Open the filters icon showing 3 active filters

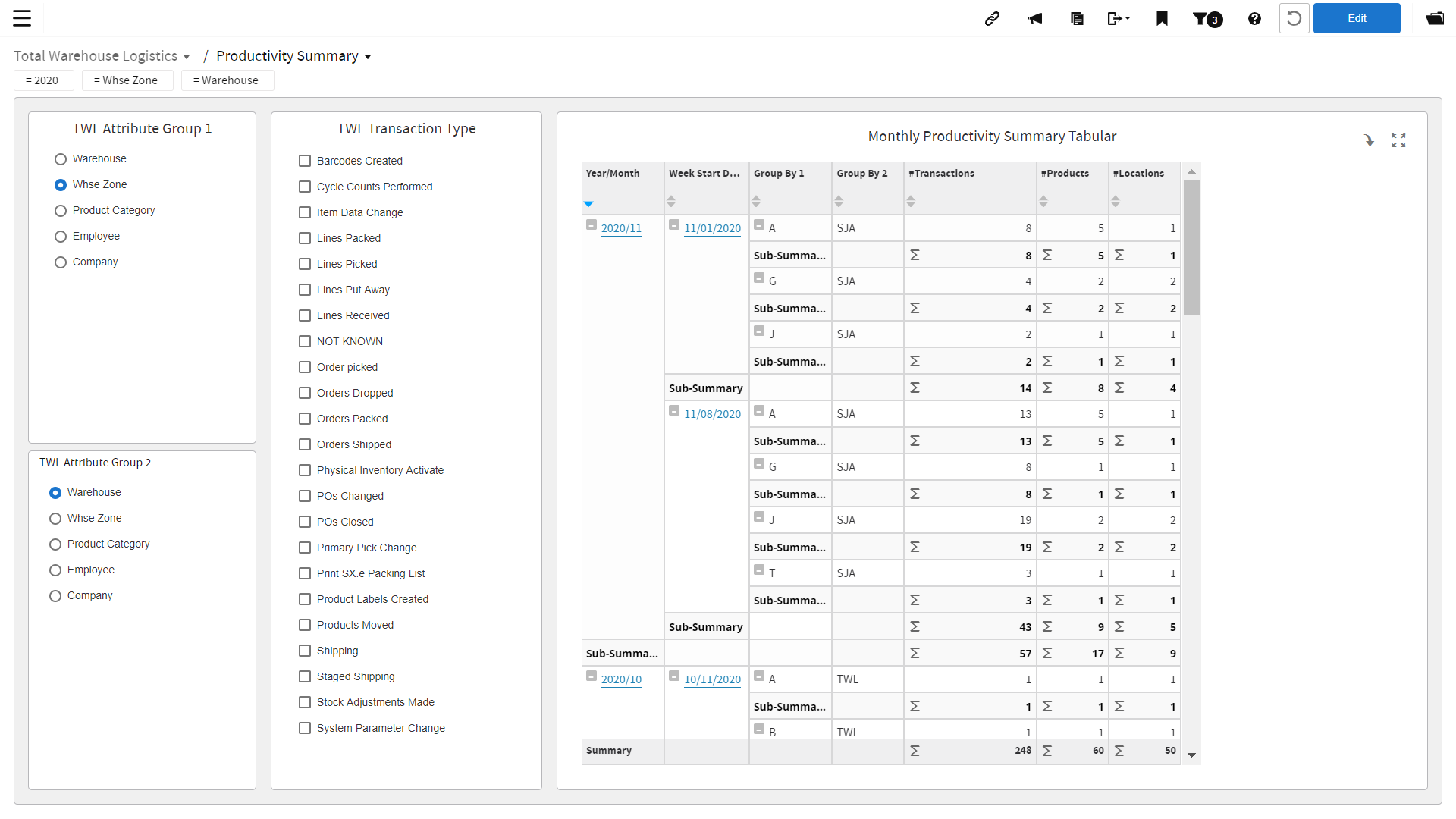click(x=1207, y=18)
